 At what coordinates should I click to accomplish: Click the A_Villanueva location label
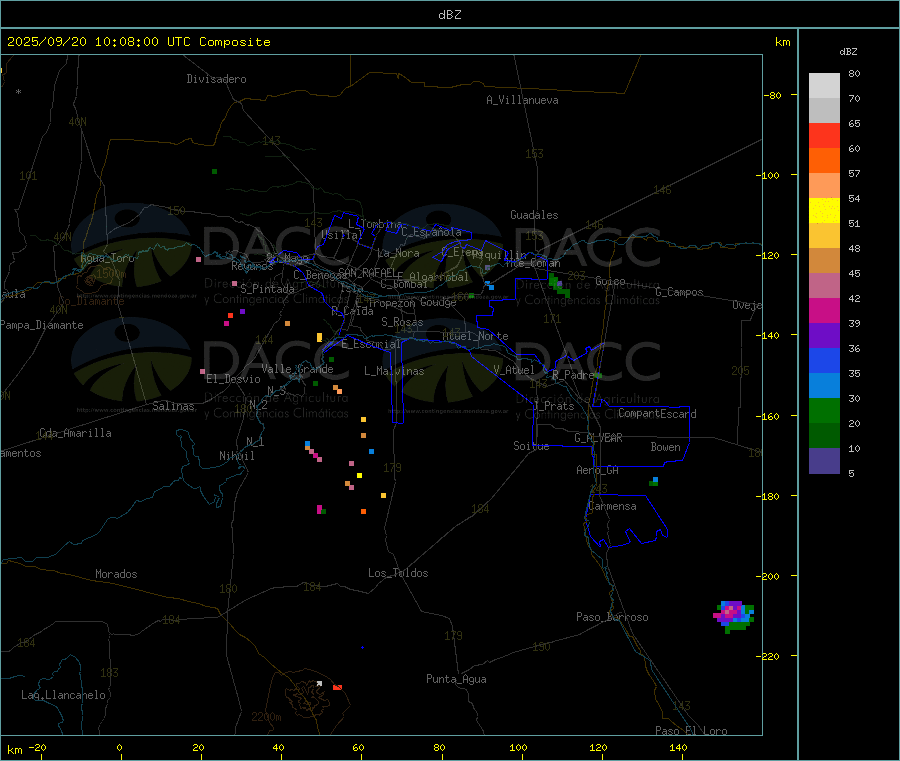(522, 100)
